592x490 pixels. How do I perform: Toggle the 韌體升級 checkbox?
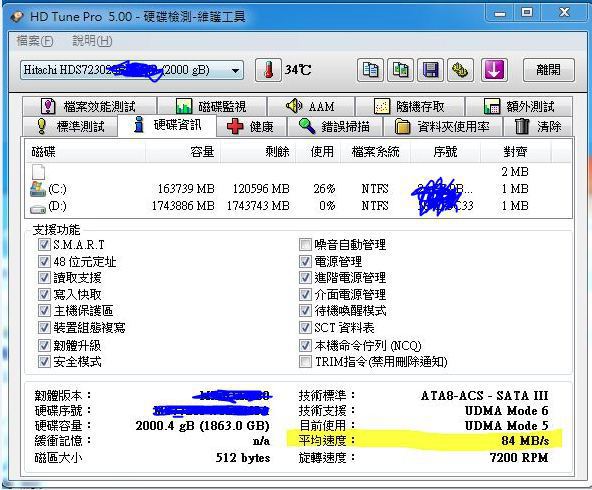[44, 345]
